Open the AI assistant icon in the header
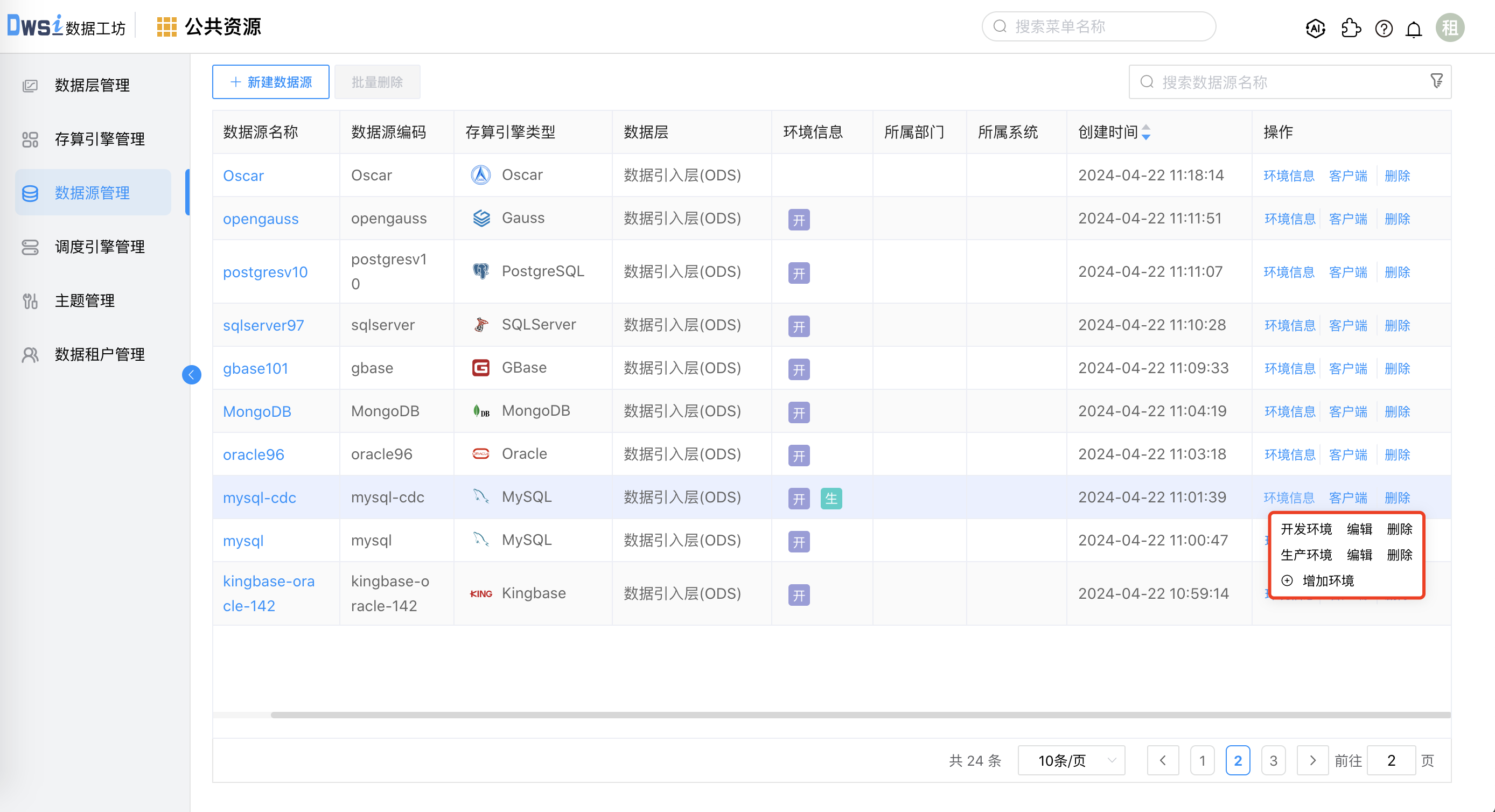Image resolution: width=1495 pixels, height=812 pixels. [1315, 27]
